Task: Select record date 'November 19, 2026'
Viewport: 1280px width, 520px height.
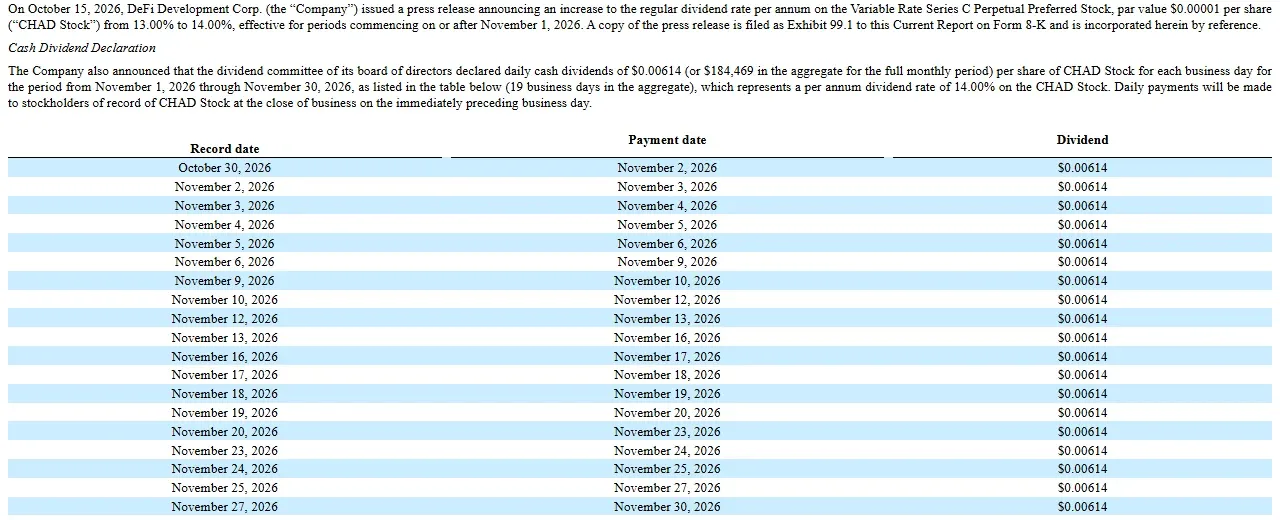Action: tap(225, 413)
